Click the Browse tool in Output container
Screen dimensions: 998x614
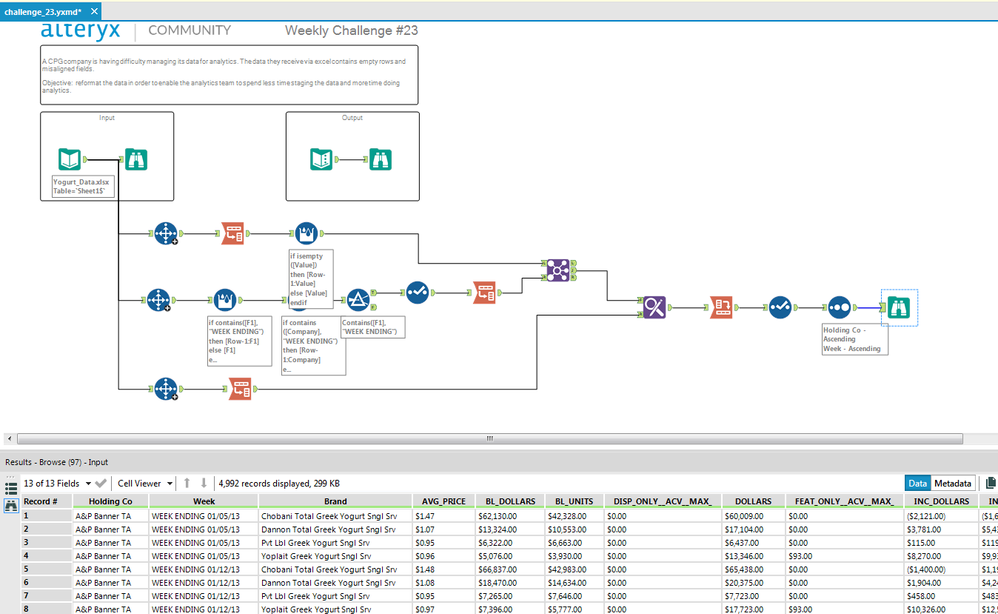click(x=381, y=159)
